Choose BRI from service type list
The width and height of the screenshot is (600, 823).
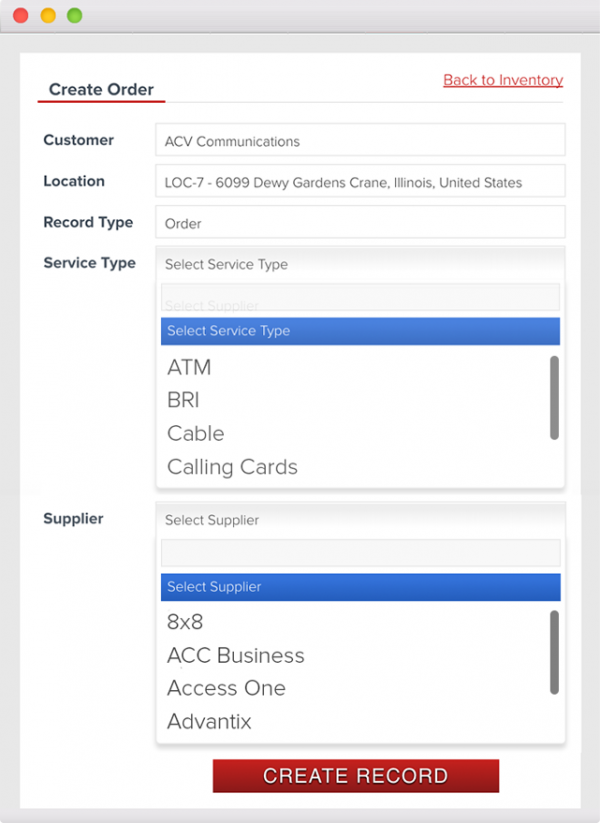[183, 400]
